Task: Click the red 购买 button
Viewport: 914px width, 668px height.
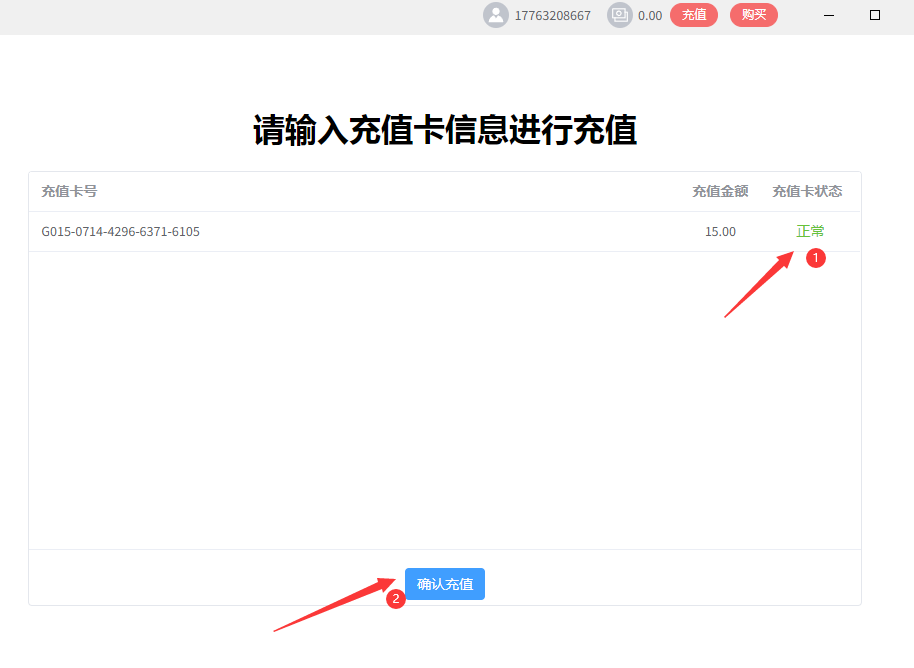Action: click(x=754, y=15)
